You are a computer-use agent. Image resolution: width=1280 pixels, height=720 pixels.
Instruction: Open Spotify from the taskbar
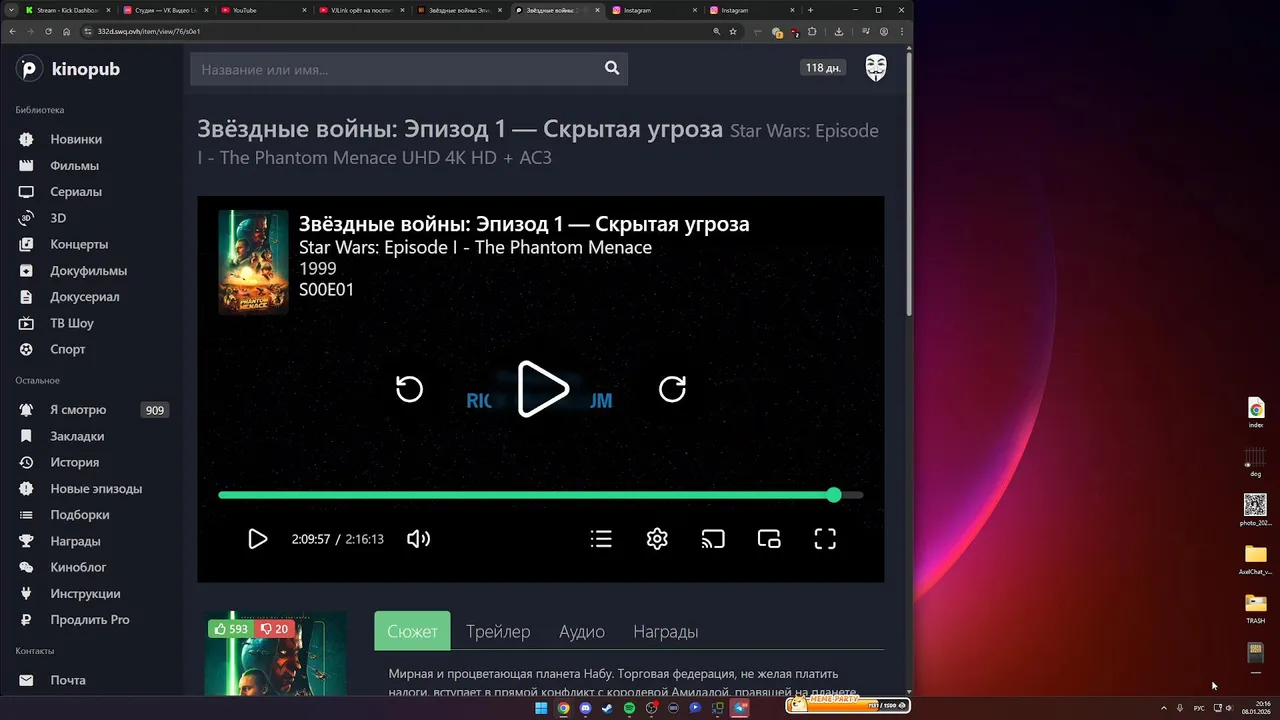coord(629,708)
